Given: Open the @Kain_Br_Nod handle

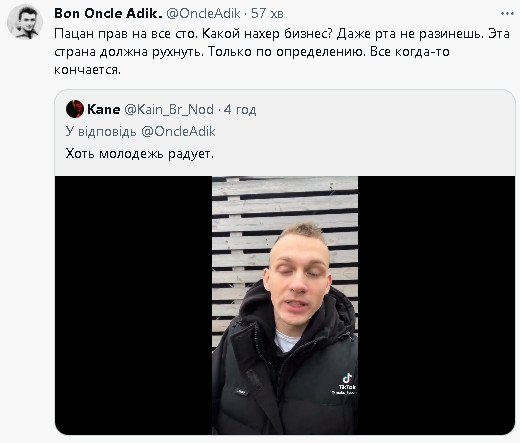Looking at the screenshot, I should coord(169,109).
